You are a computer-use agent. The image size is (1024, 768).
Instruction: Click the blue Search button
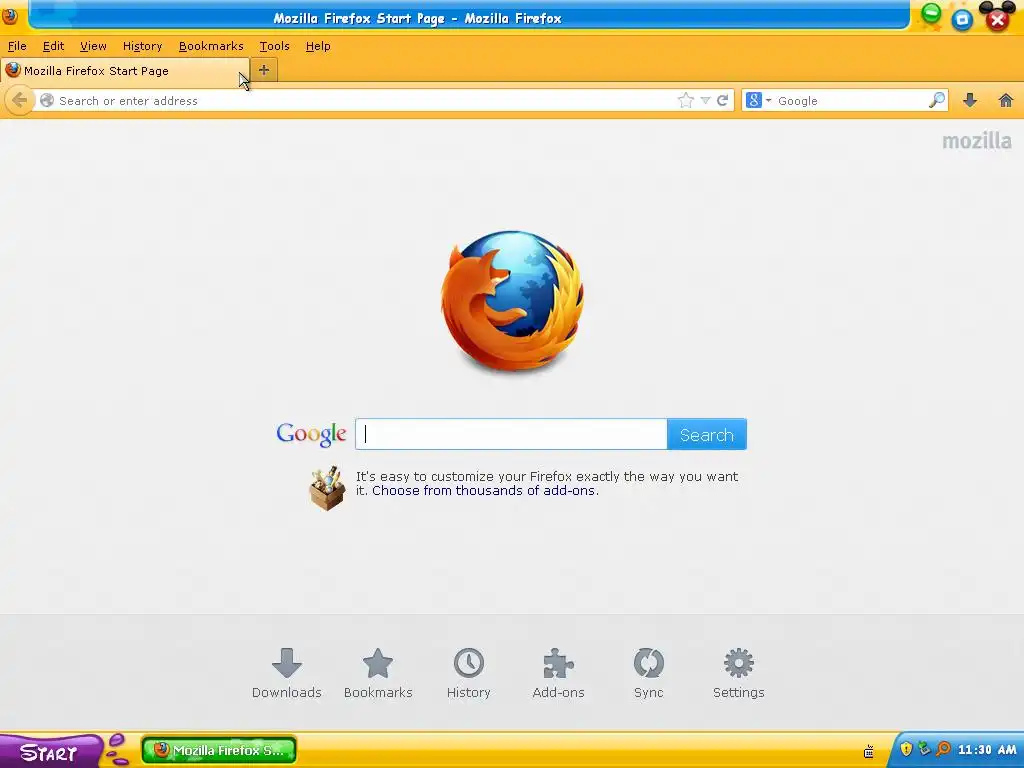(707, 434)
